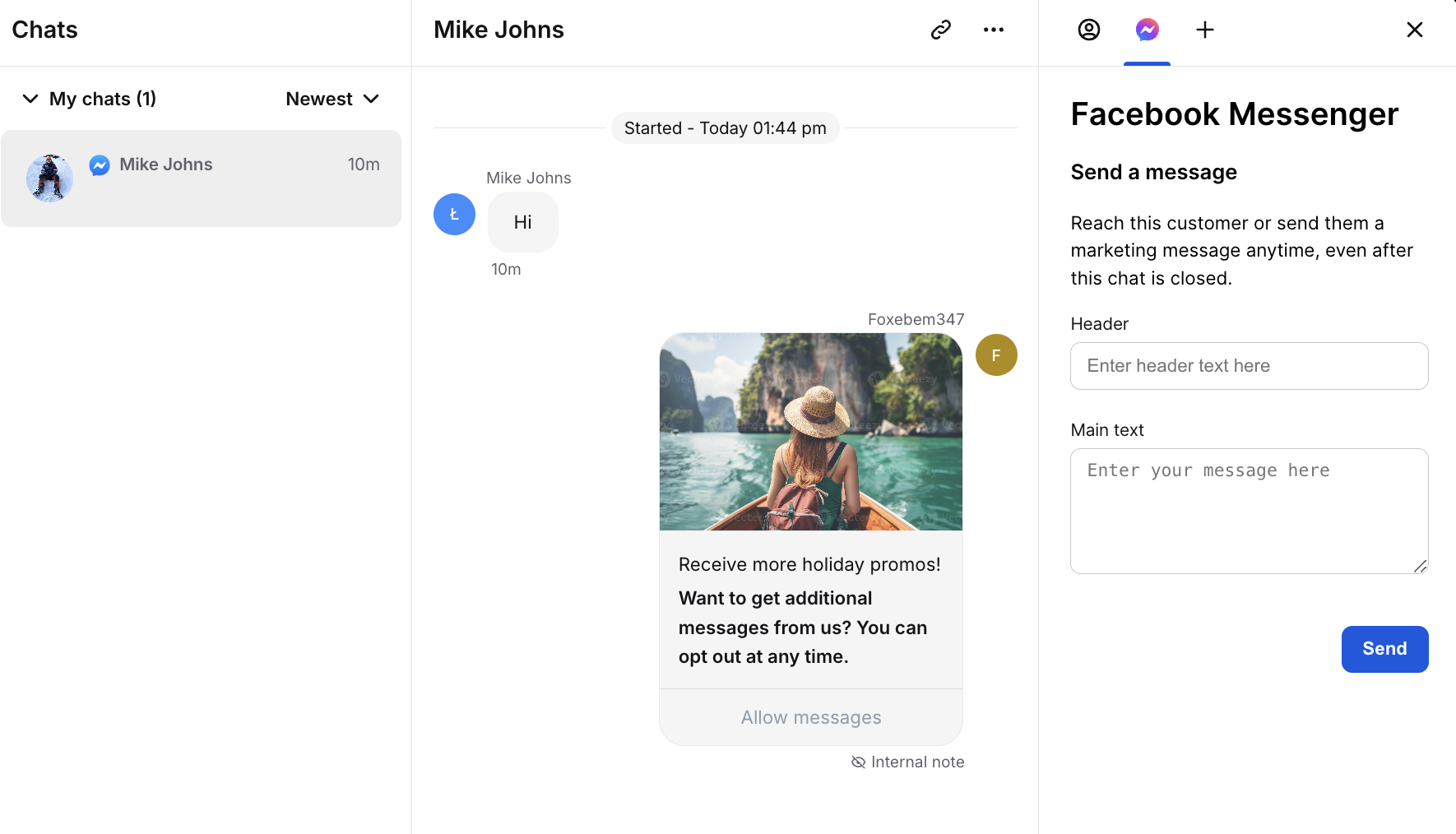Open the customer profile details tab
This screenshot has height=834, width=1456.
pyautogui.click(x=1088, y=30)
